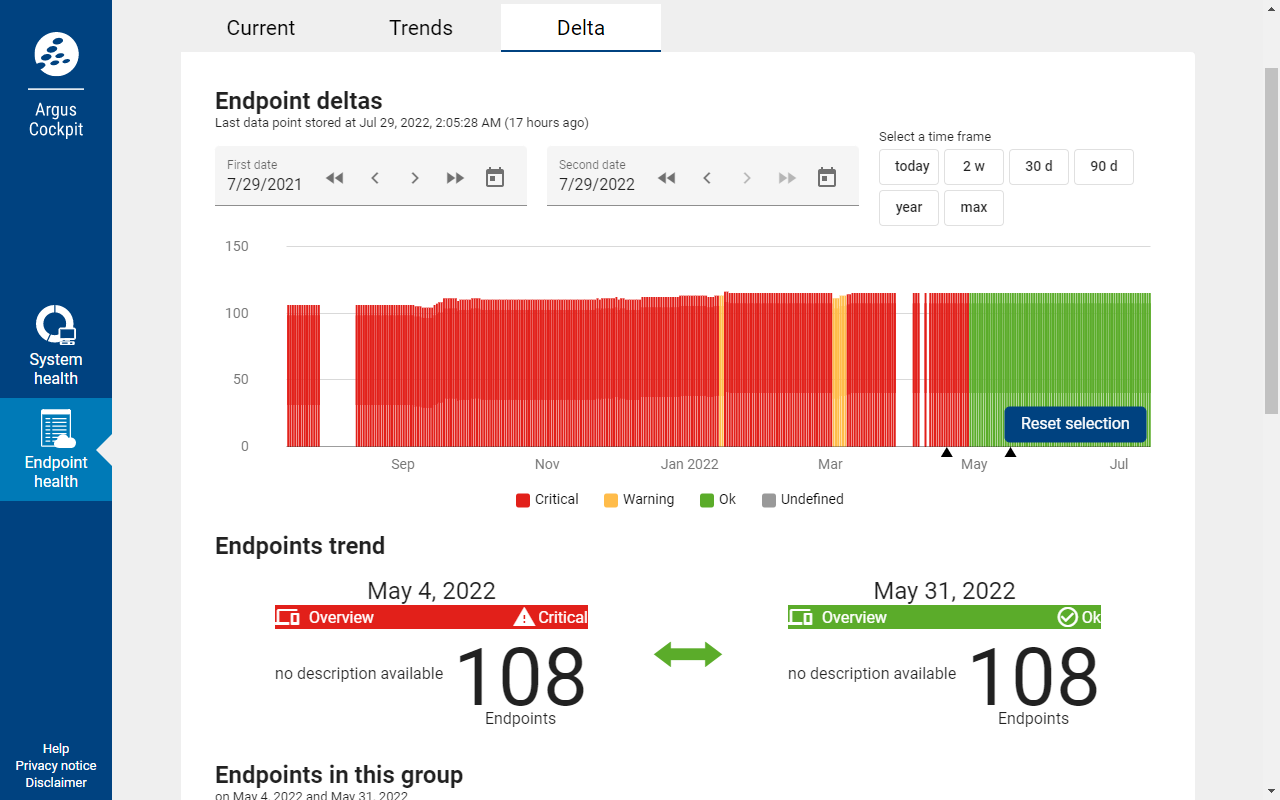The height and width of the screenshot is (800, 1280).
Task: Open the Privacy notice link
Action: 56,766
